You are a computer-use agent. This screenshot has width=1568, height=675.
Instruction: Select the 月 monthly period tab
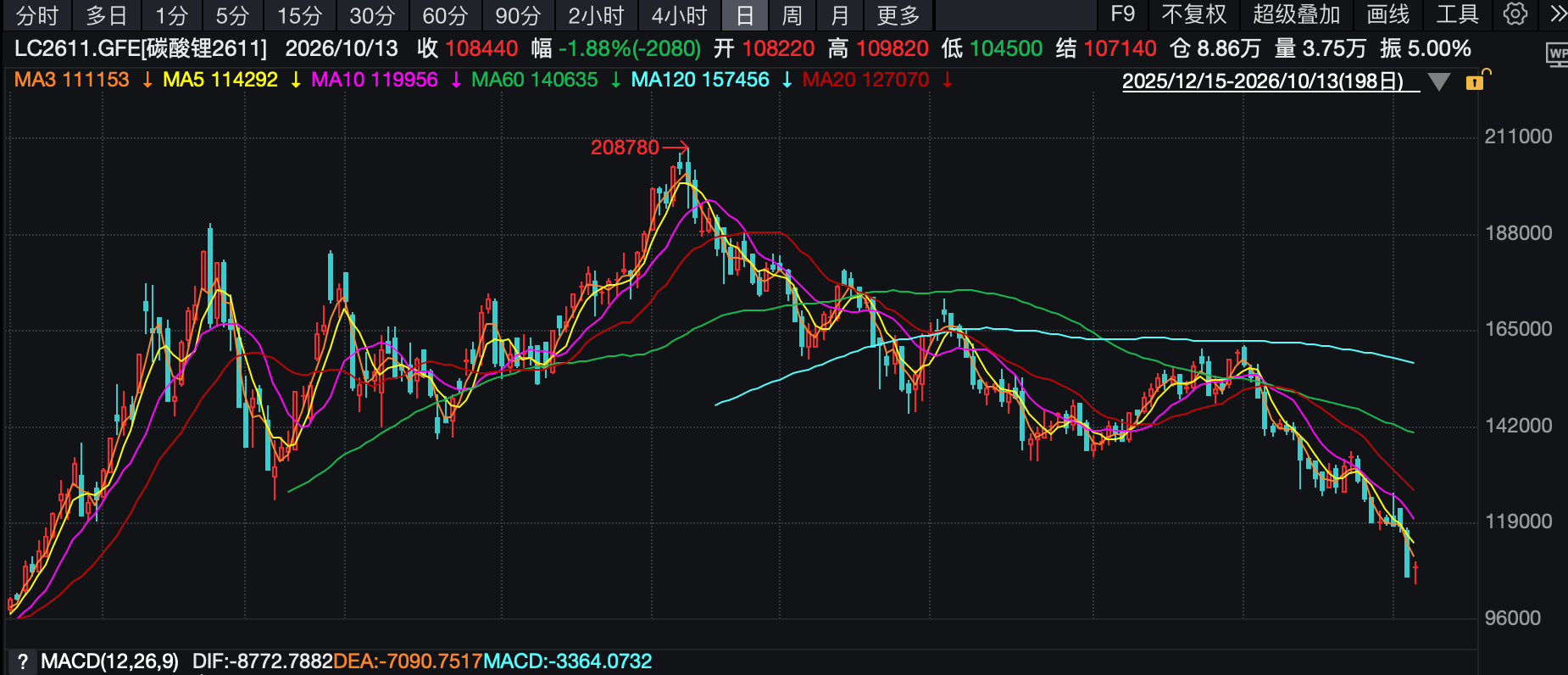[839, 15]
